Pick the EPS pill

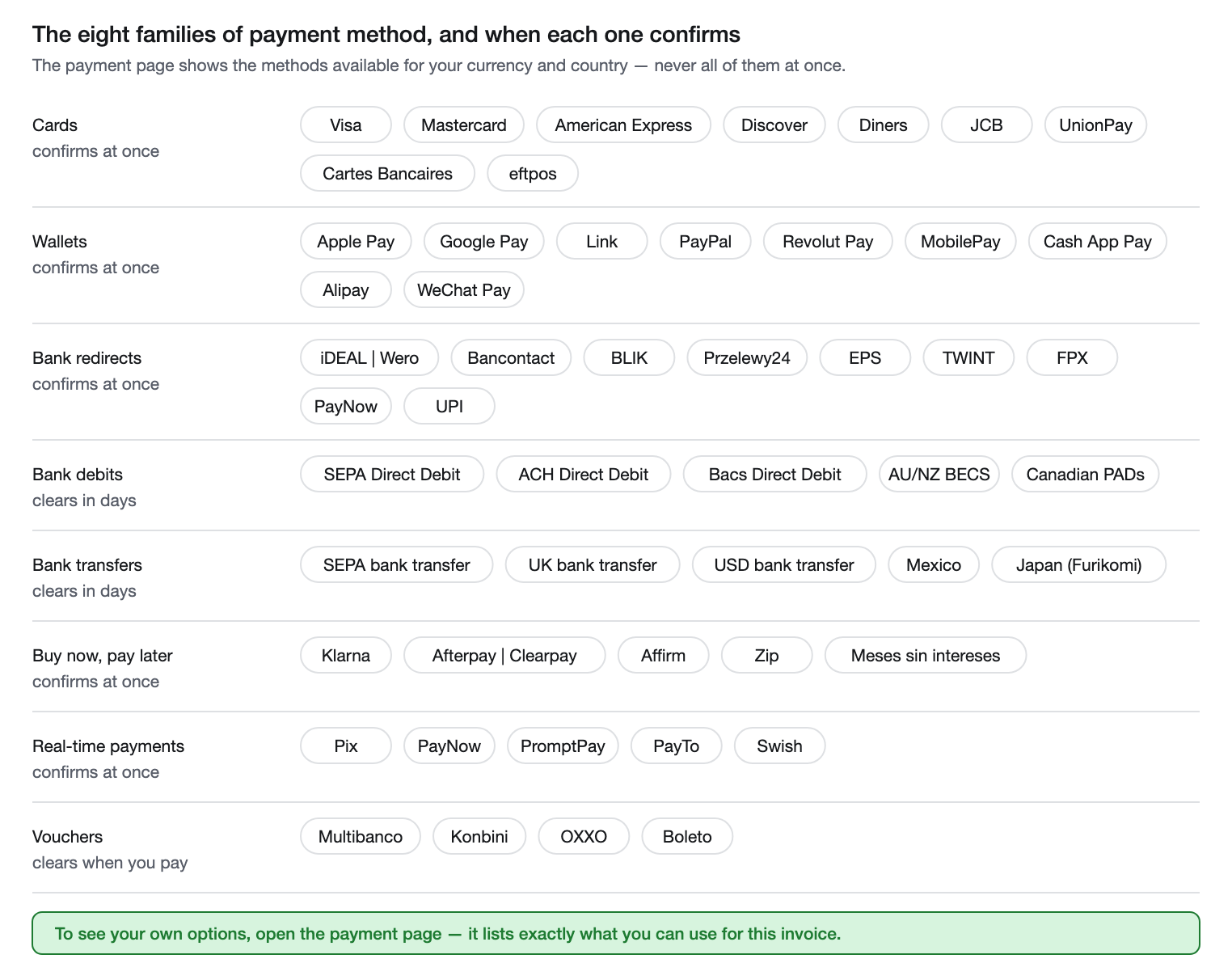click(x=865, y=357)
